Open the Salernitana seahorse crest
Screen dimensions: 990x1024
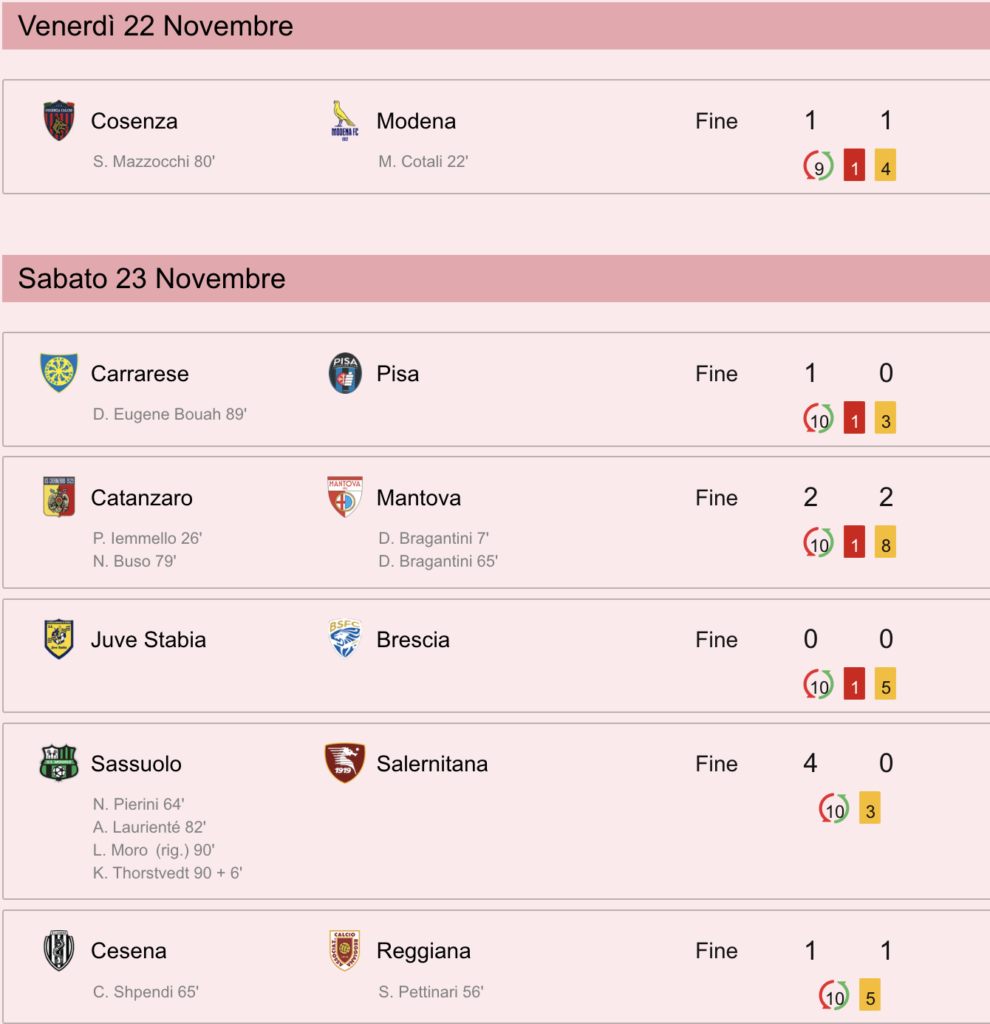click(x=345, y=763)
